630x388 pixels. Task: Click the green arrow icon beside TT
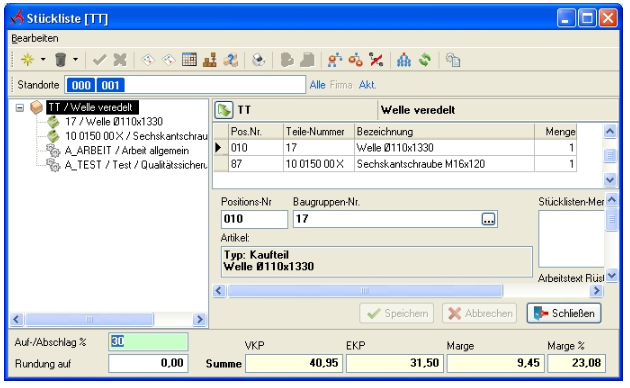tap(224, 110)
